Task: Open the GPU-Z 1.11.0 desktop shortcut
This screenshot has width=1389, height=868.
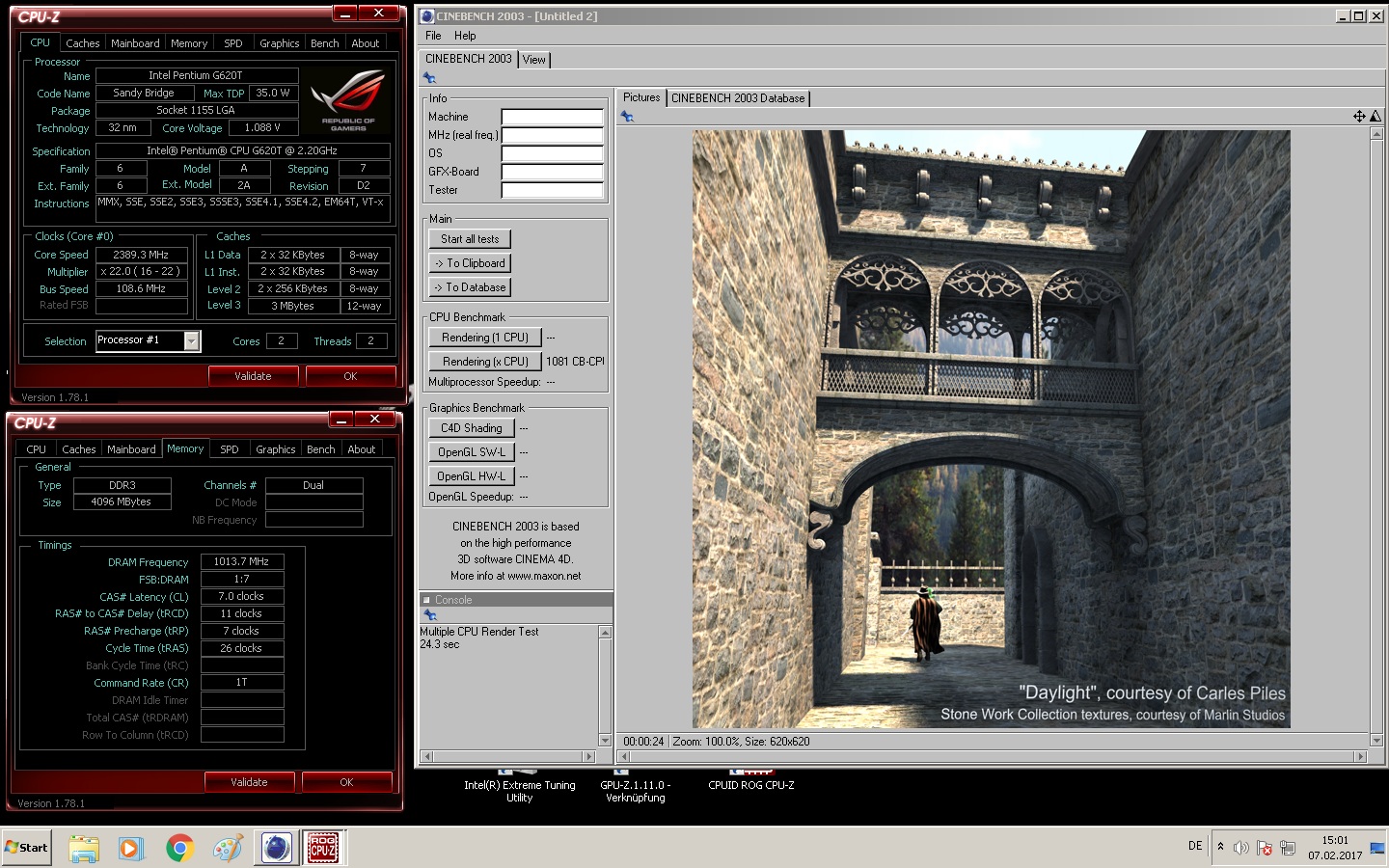Action: 635,785
